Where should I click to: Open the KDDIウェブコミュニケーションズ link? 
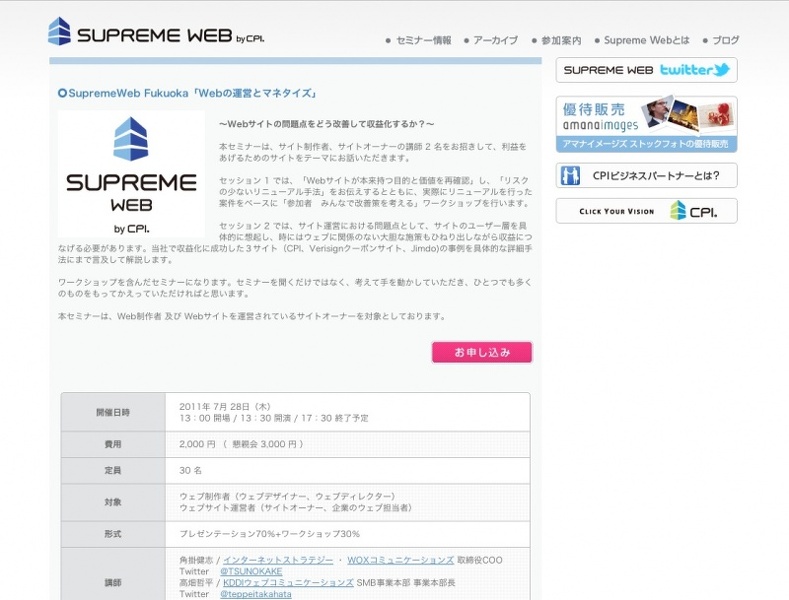[288, 583]
